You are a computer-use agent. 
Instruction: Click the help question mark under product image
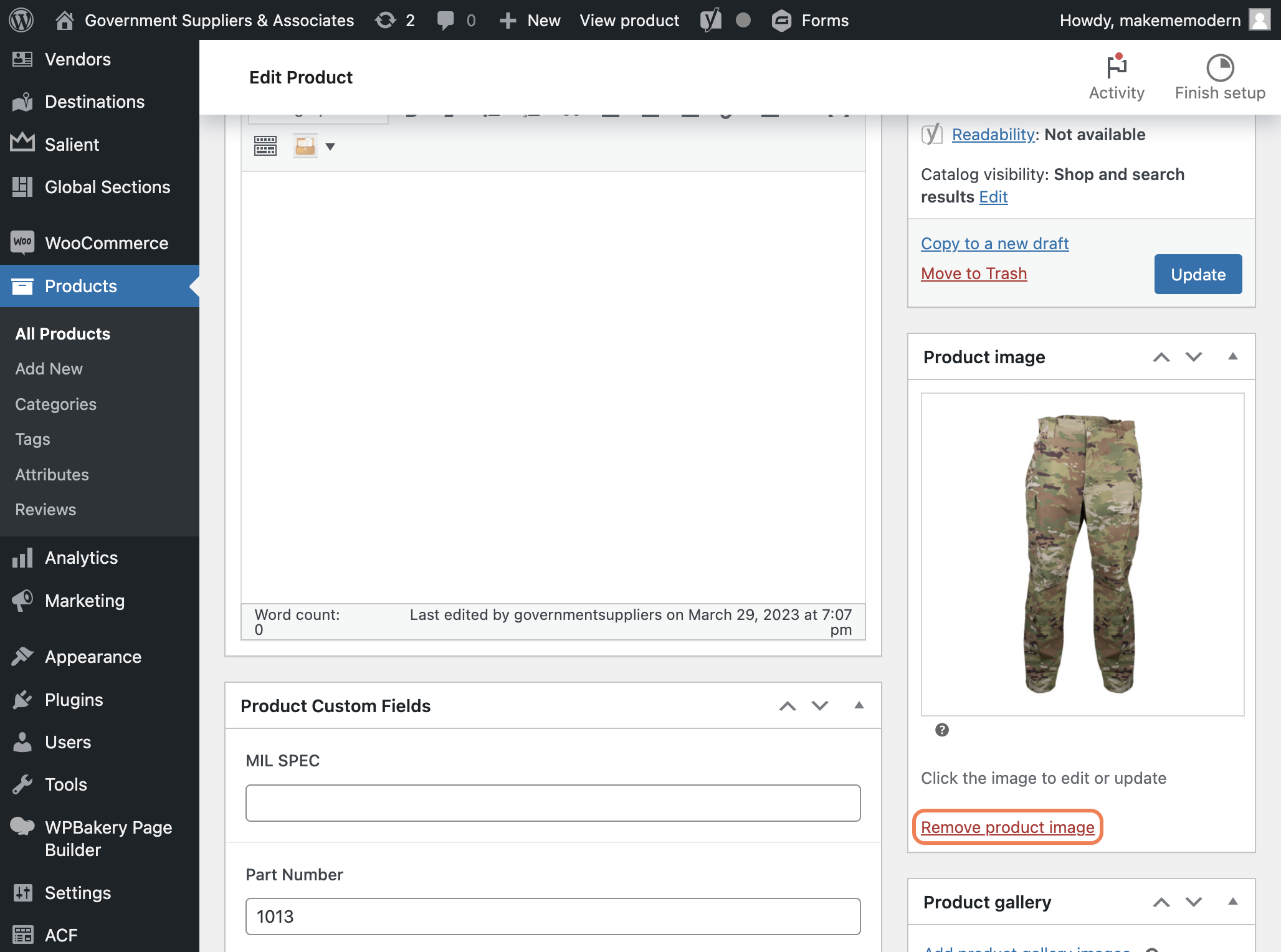coord(942,730)
